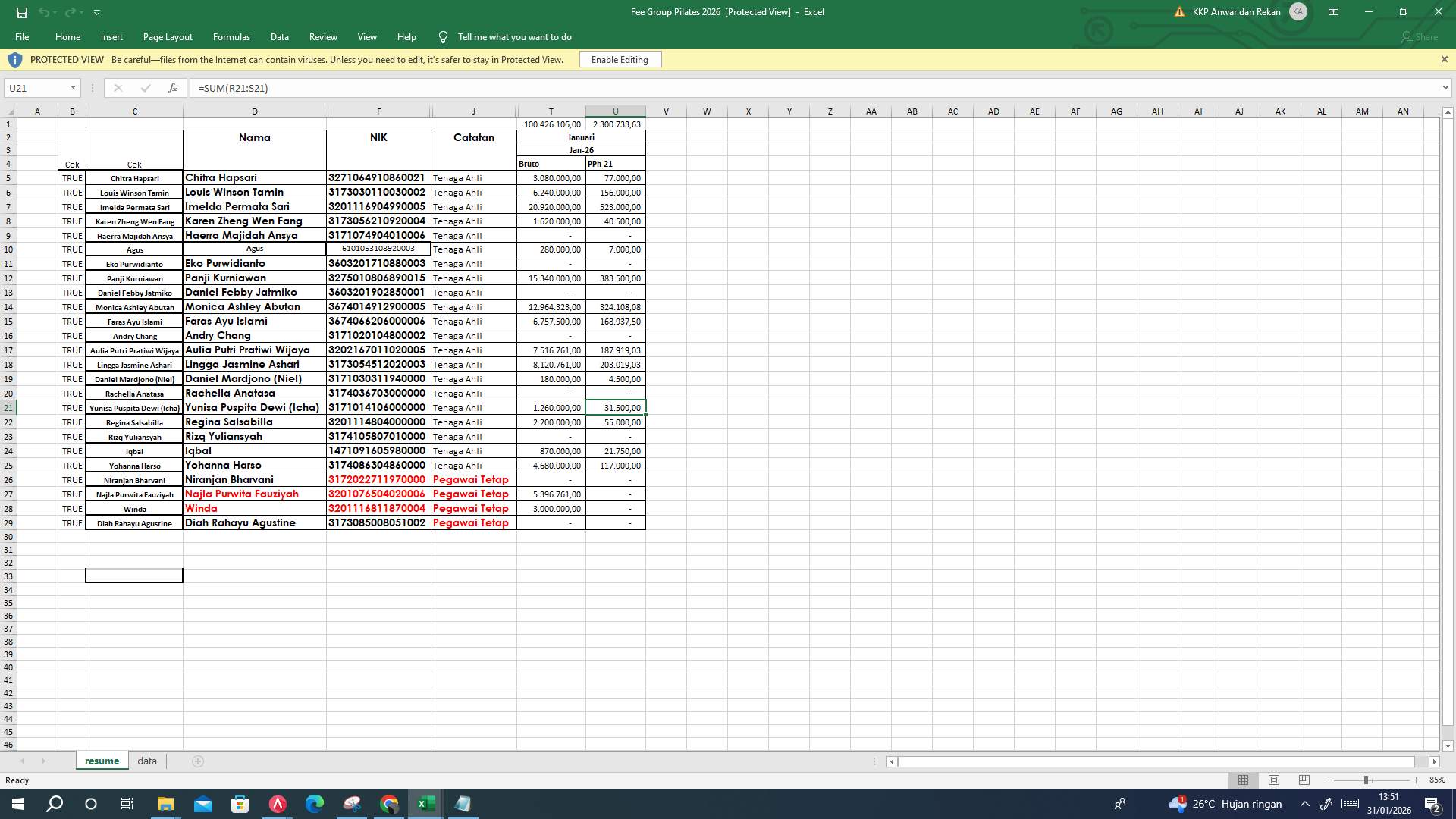
Task: Click the Tell me search magnifier
Action: (442, 36)
